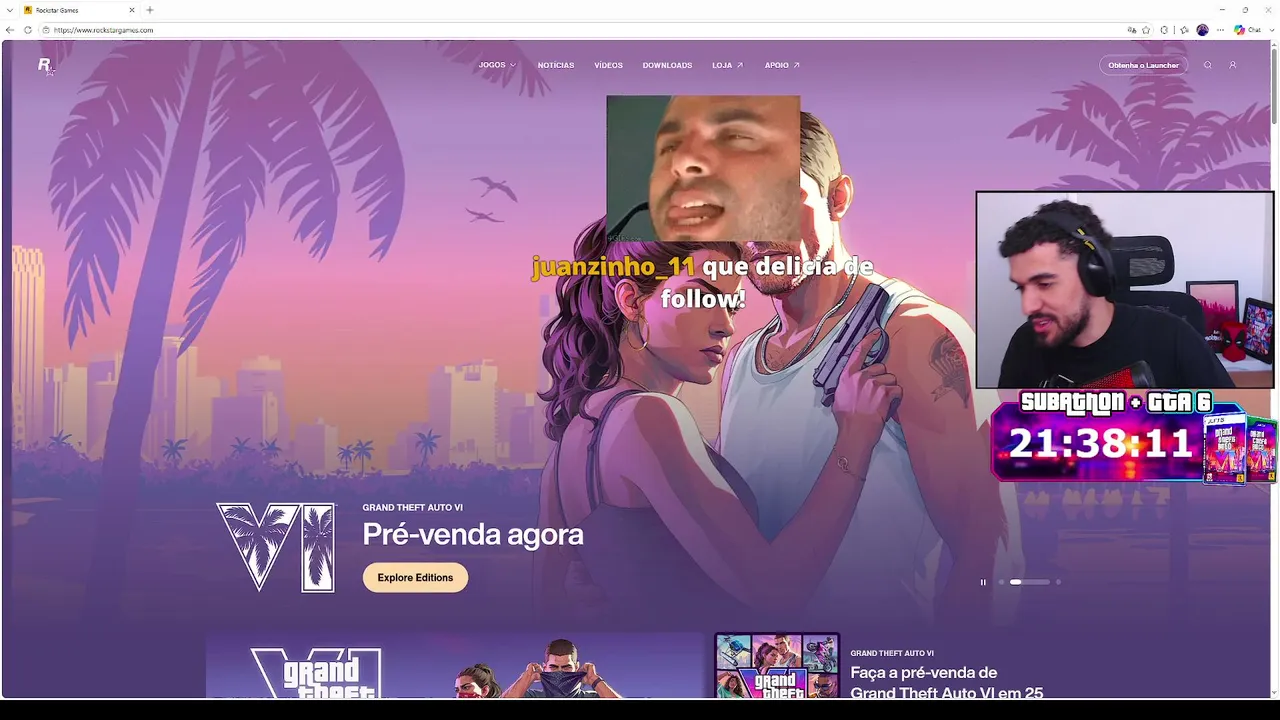Expand the JOGOS dropdown menu

click(x=497, y=65)
